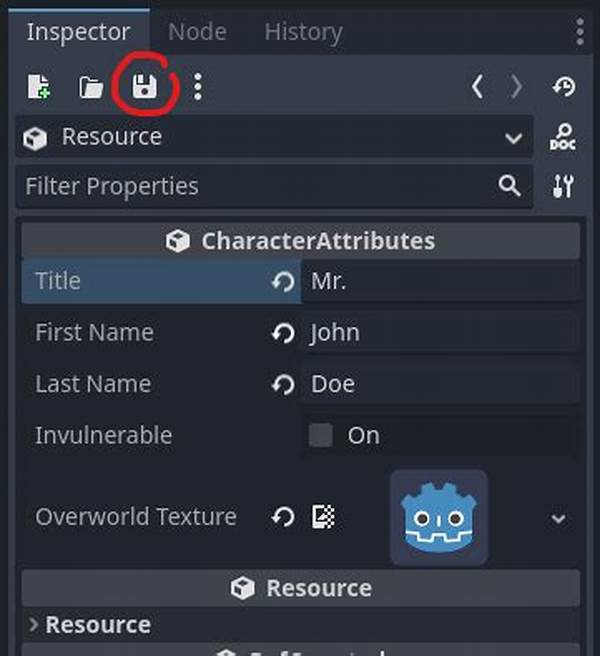
Task: Open property tools wrench settings icon
Action: click(x=563, y=186)
